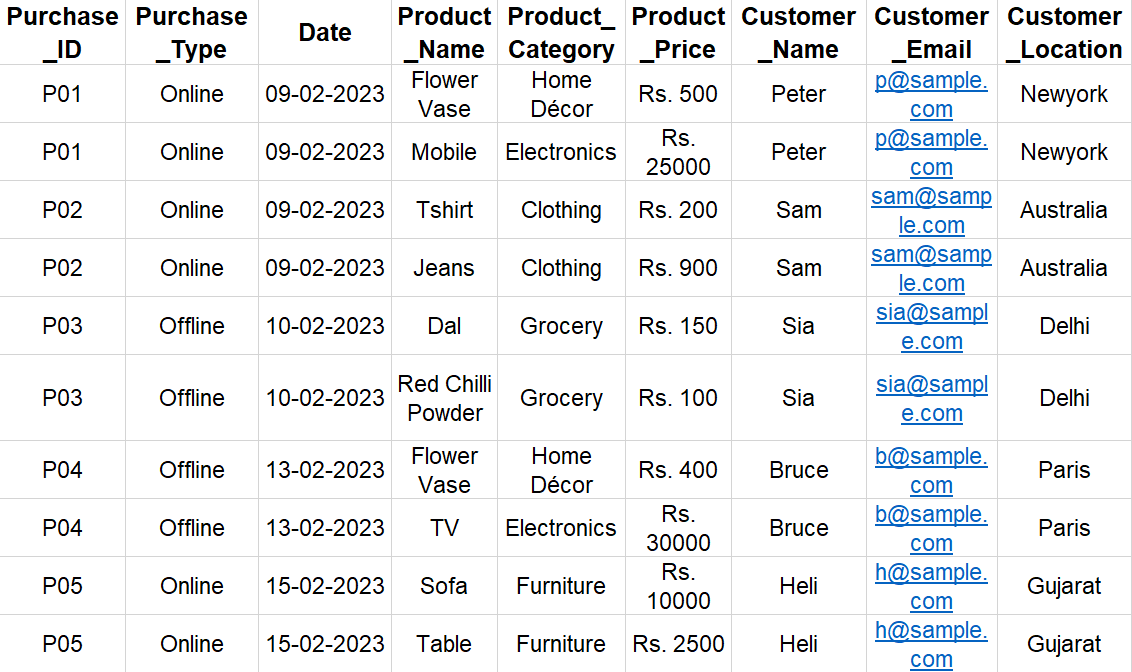The width and height of the screenshot is (1132, 672).
Task: Select the Rs. 25000 price cell
Action: [678, 152]
